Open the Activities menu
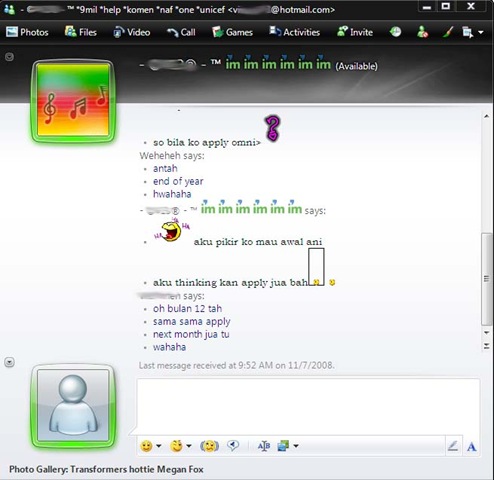 click(294, 32)
